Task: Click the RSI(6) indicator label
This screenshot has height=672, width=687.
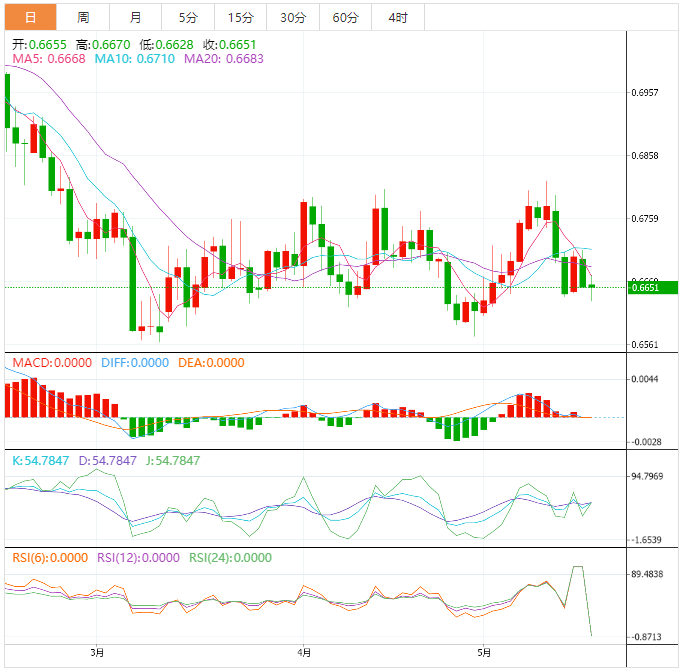Action: point(49,559)
